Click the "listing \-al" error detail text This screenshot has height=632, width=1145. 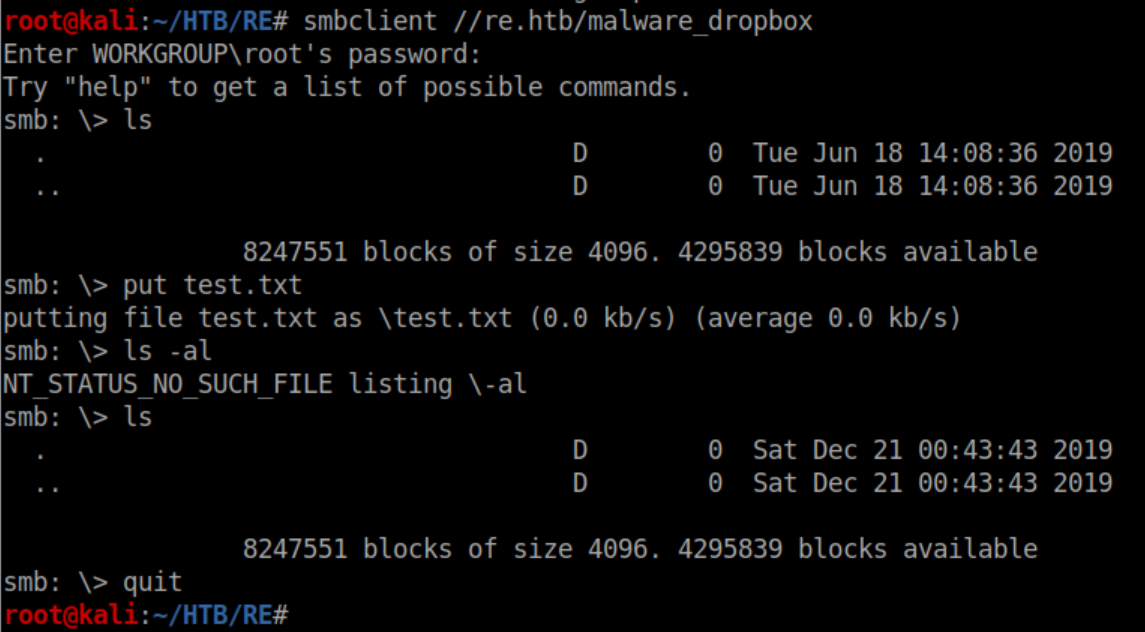pyautogui.click(x=437, y=384)
